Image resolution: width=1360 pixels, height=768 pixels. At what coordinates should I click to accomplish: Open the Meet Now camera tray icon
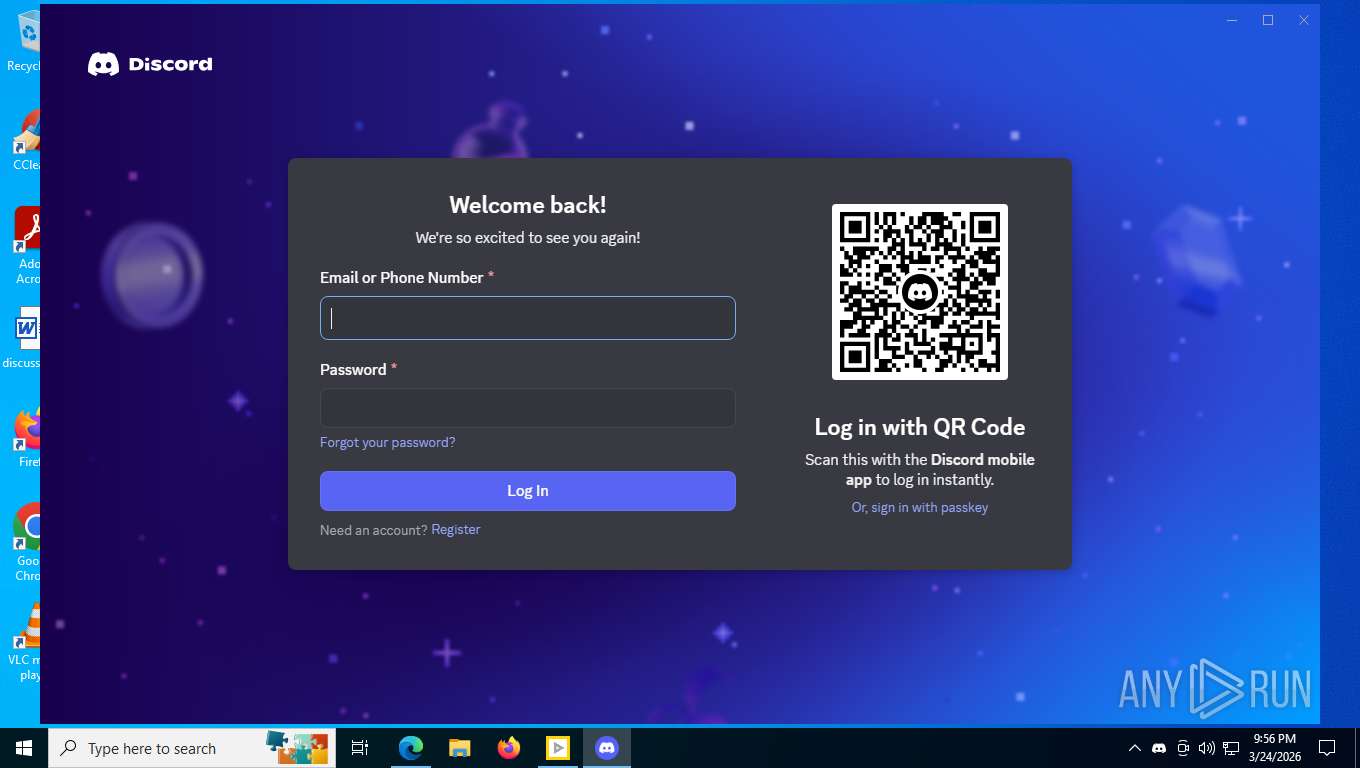[1183, 748]
